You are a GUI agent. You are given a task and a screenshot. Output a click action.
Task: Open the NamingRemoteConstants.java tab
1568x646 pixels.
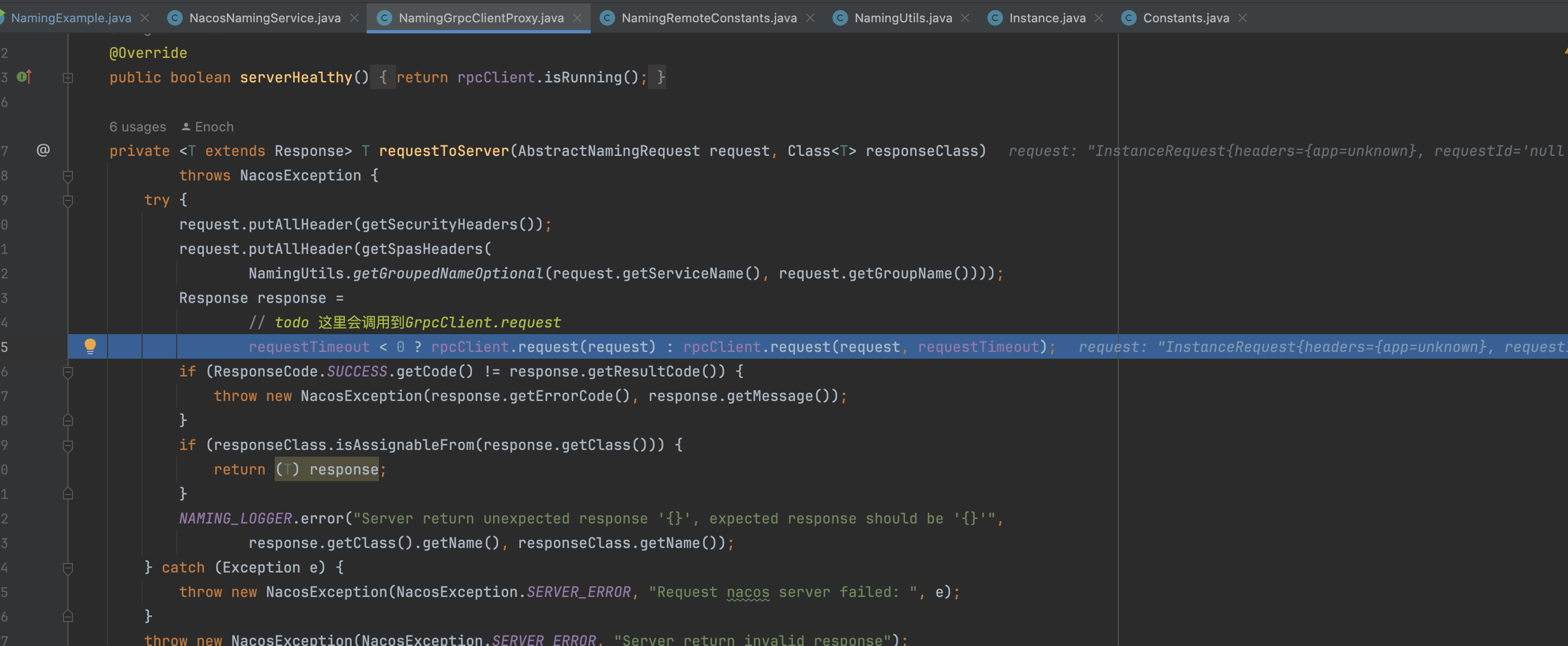click(709, 18)
